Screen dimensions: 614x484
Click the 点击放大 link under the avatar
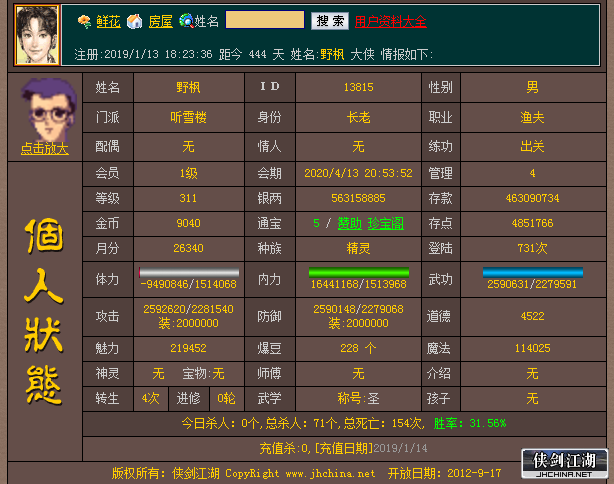45,148
